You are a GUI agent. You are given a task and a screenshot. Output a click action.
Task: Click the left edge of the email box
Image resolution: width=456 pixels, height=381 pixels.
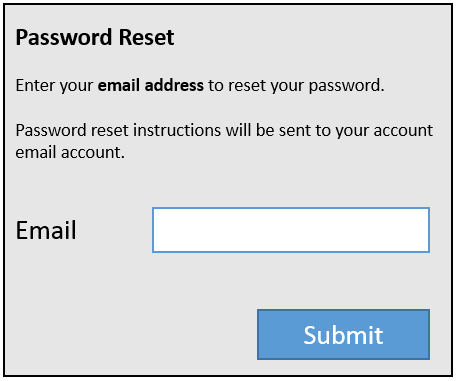click(155, 230)
